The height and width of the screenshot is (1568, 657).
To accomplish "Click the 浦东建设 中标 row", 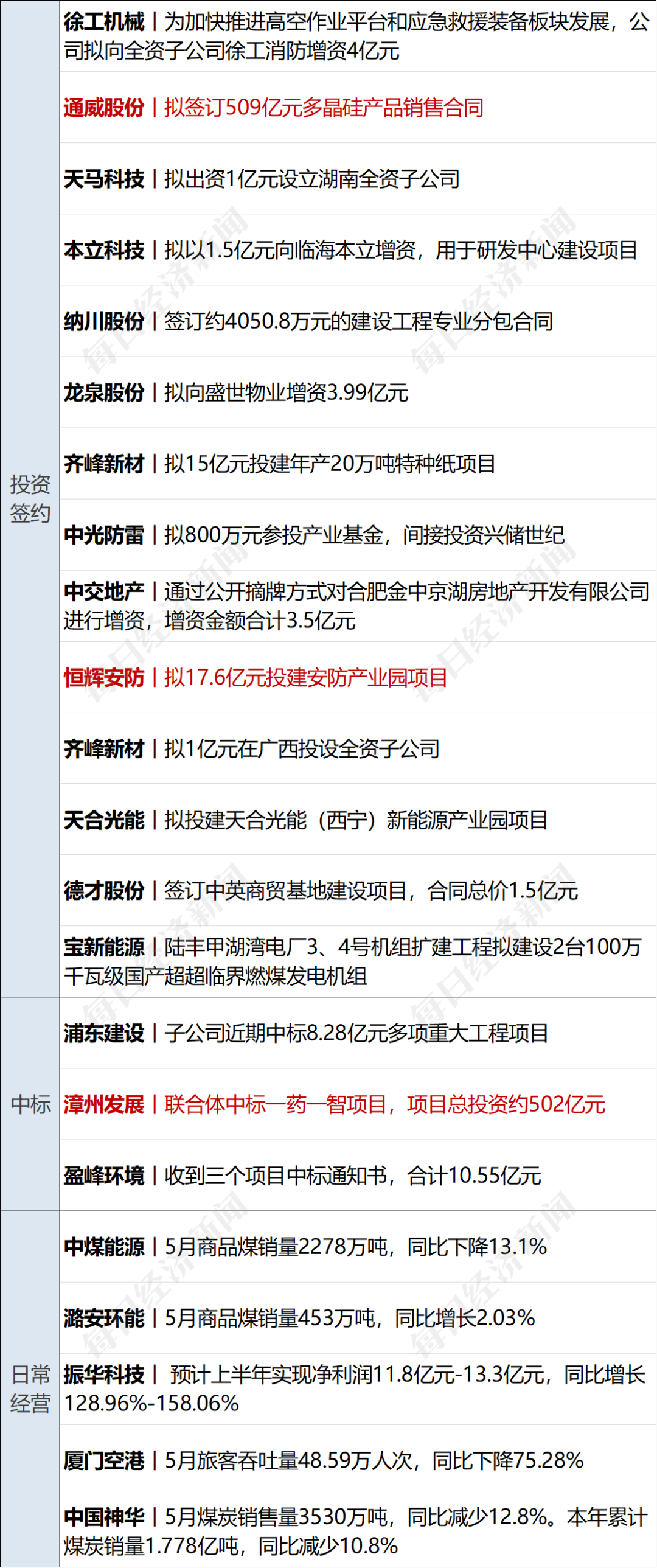I will (305, 1034).
